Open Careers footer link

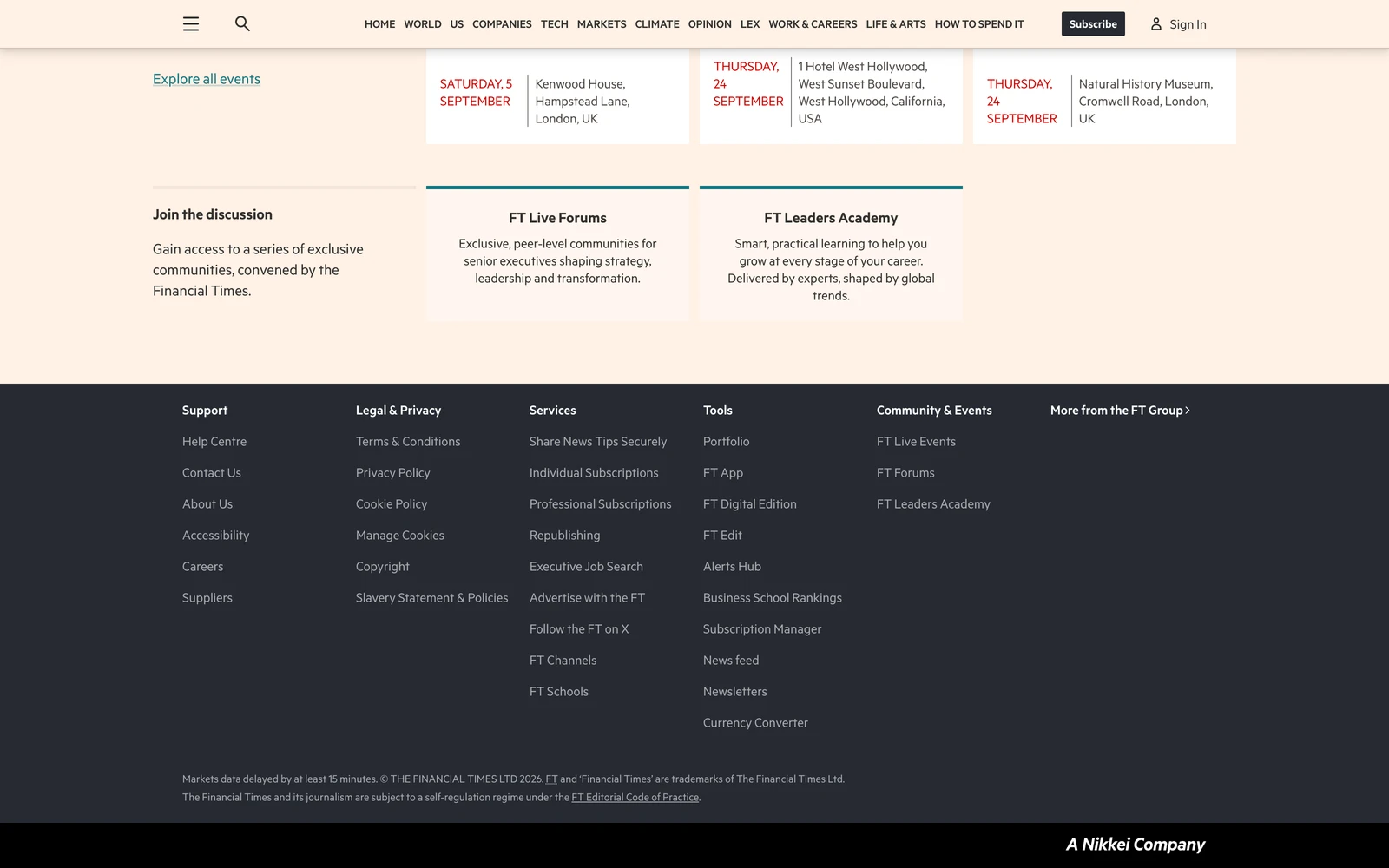202,567
